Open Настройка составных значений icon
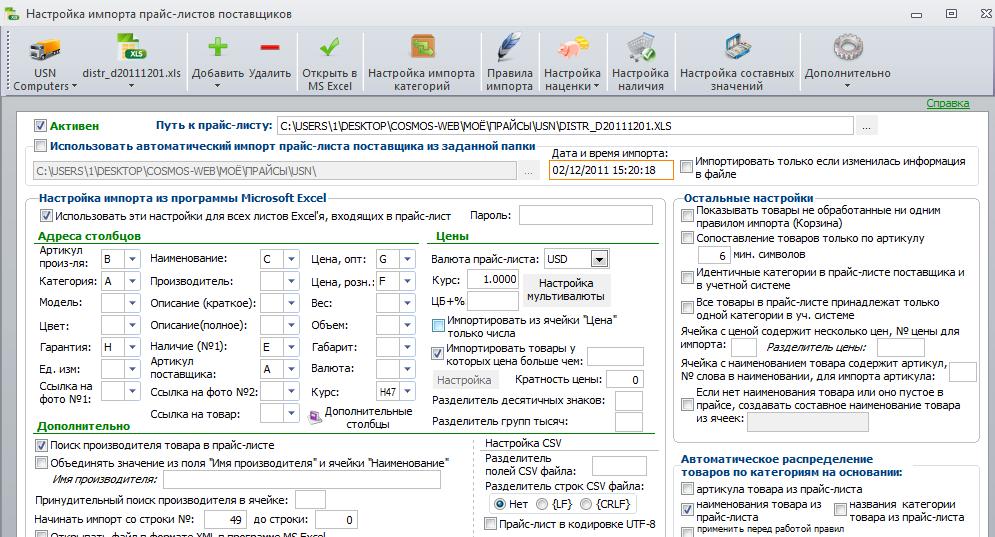995x537 pixels. (x=737, y=48)
